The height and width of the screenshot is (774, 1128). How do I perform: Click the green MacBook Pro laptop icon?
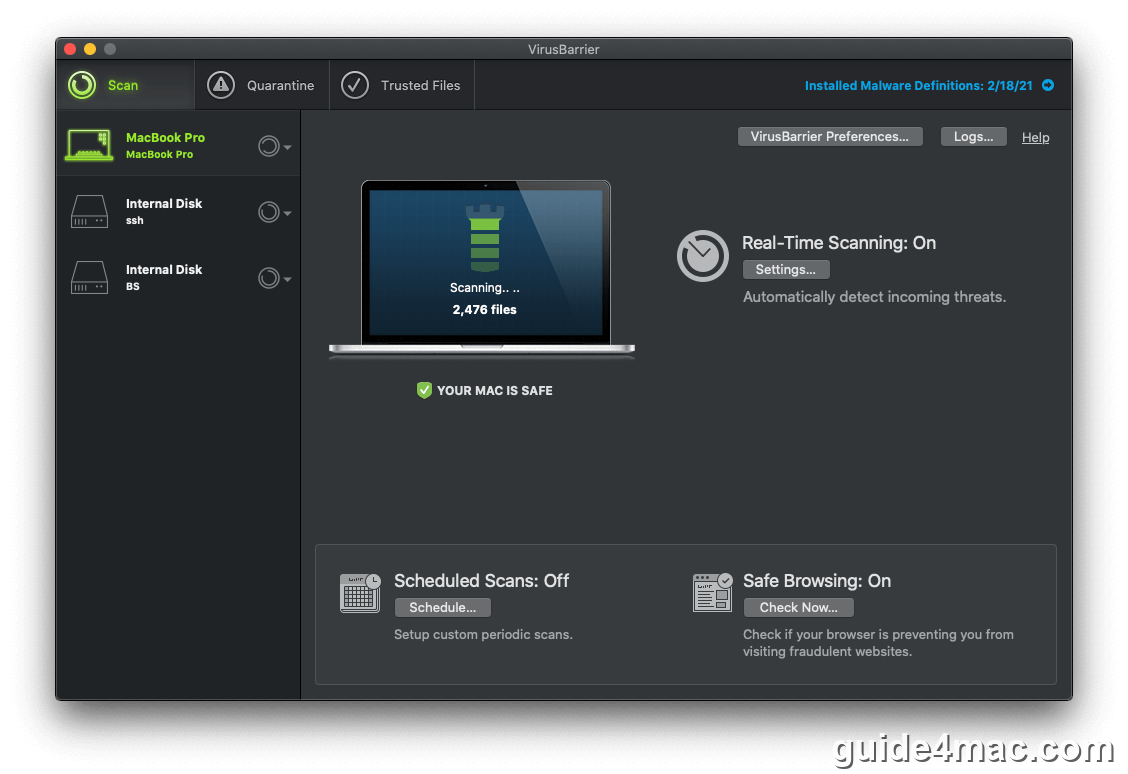point(89,145)
